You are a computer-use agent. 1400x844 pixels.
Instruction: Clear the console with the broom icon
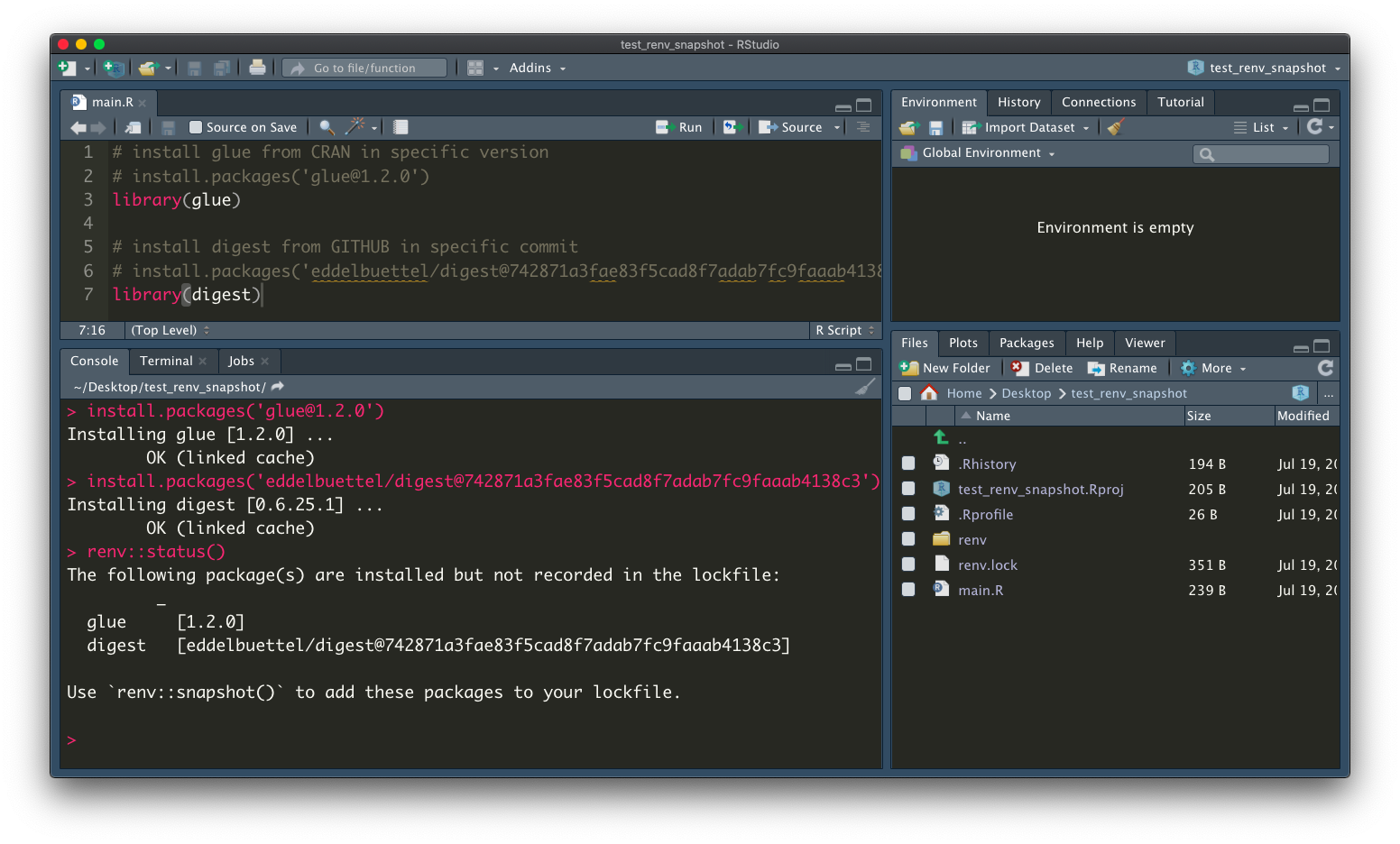pyautogui.click(x=865, y=387)
